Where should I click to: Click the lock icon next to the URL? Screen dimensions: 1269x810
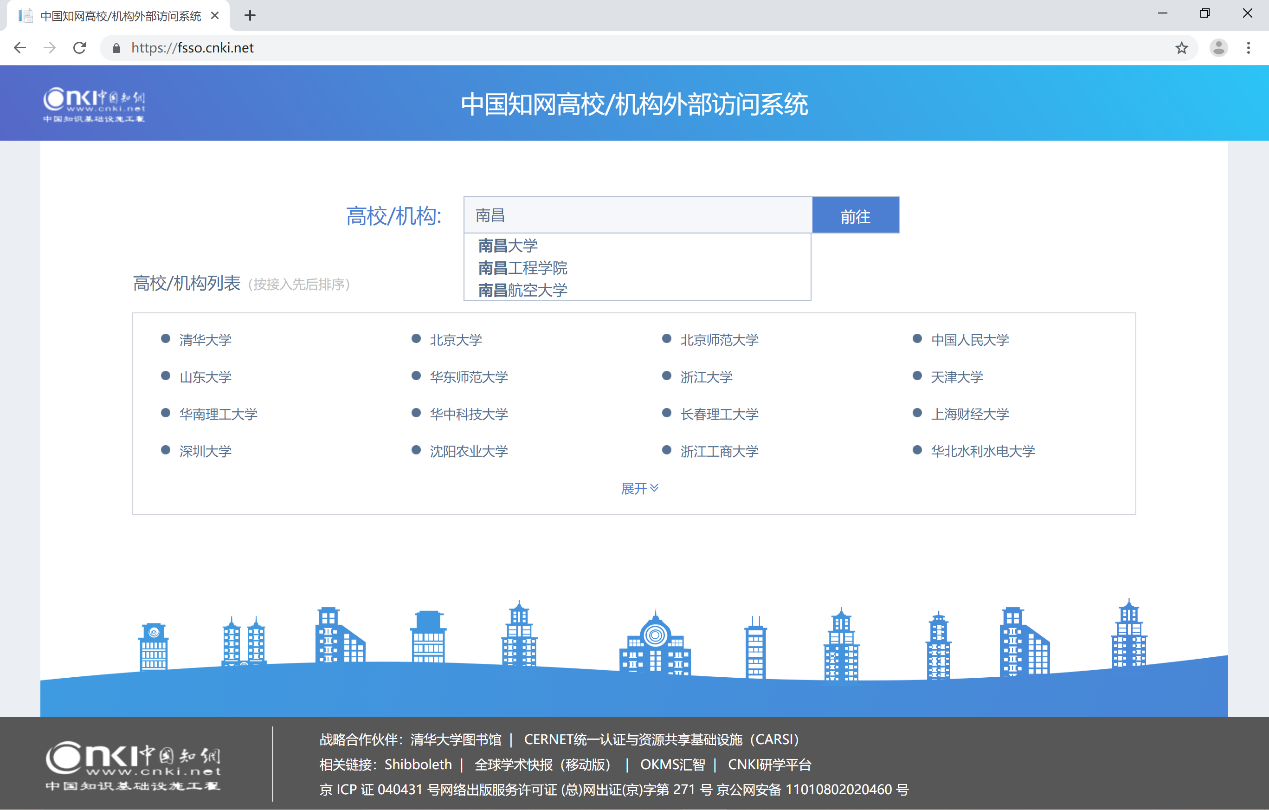point(116,47)
